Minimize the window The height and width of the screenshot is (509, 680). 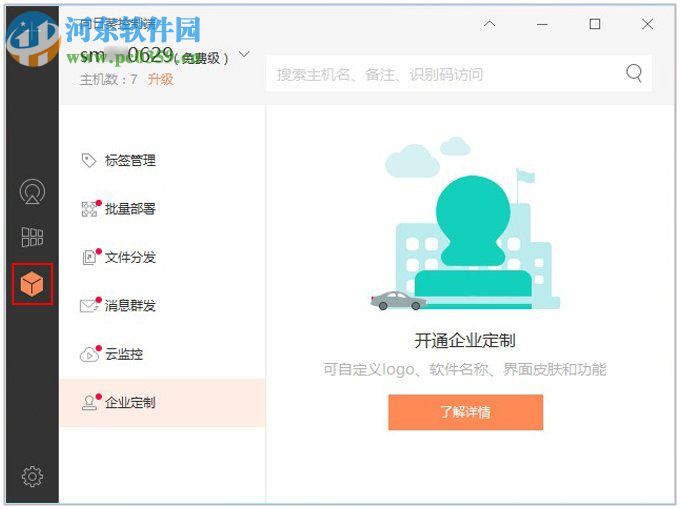coord(542,24)
